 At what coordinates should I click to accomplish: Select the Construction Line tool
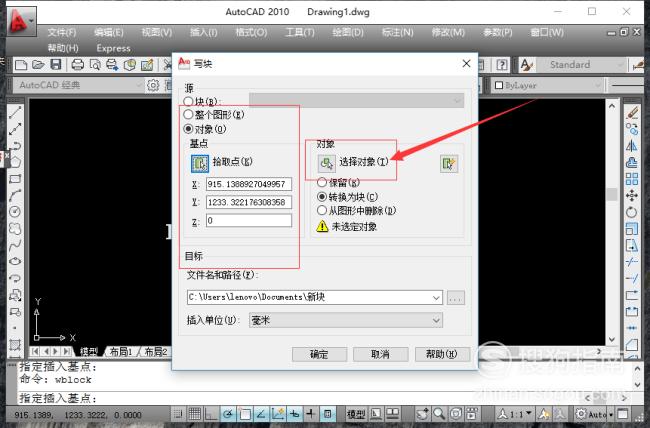[15, 129]
